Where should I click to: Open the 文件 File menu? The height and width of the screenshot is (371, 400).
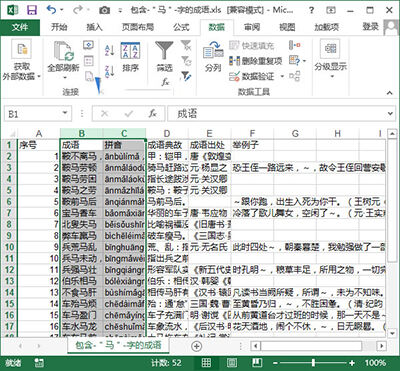(20, 27)
